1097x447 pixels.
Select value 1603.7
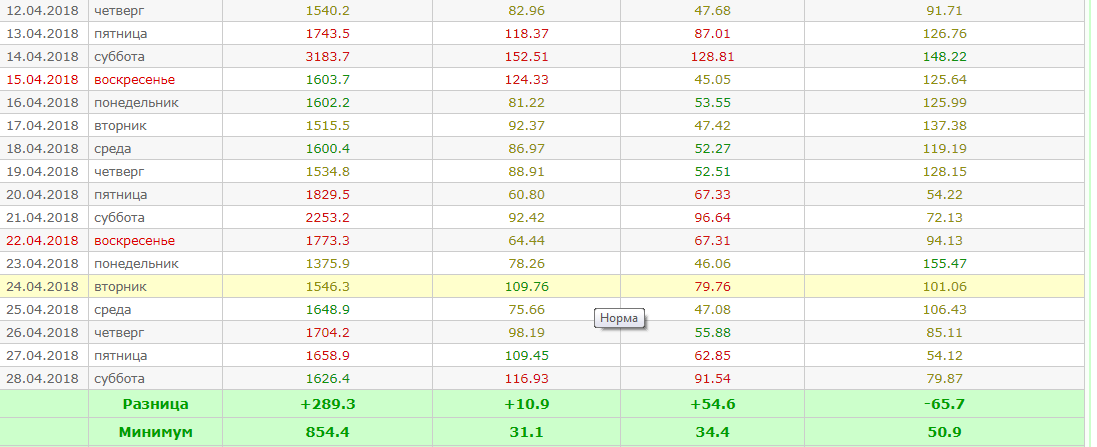(x=328, y=80)
